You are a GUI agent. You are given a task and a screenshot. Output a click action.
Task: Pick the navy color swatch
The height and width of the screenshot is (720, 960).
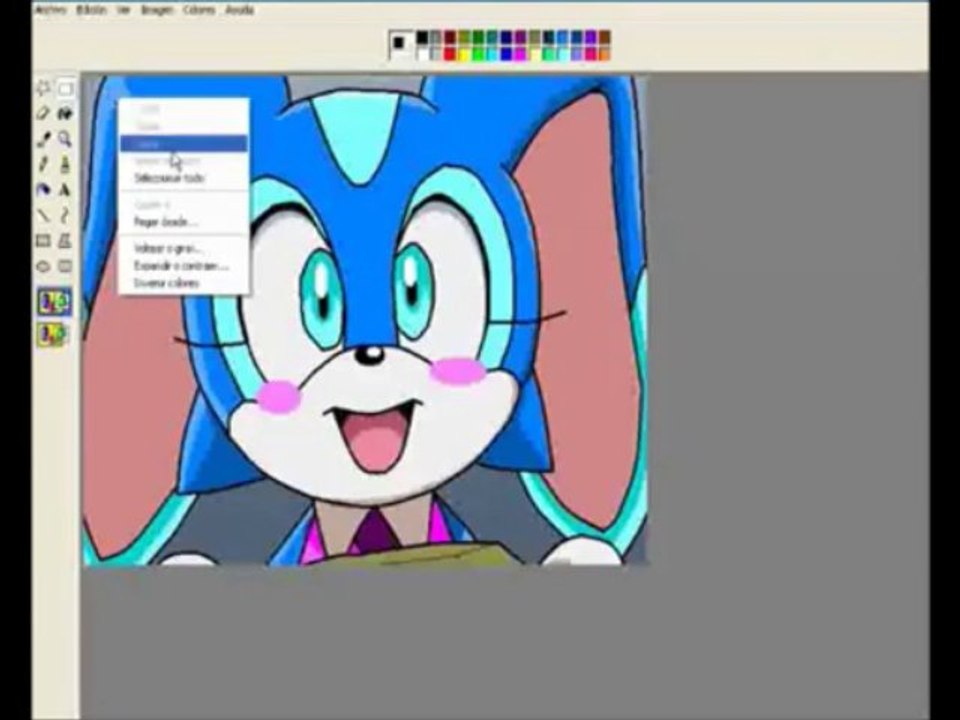506,37
